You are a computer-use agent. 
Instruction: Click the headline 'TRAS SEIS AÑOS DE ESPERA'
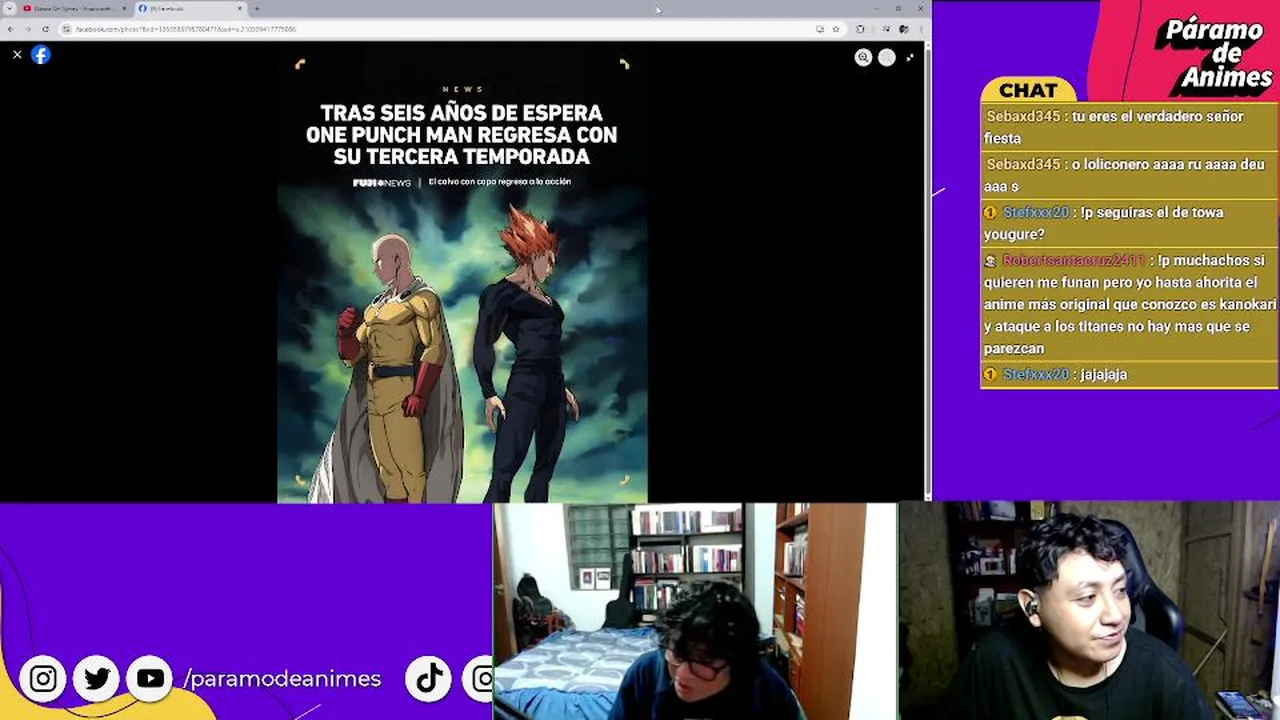461,113
